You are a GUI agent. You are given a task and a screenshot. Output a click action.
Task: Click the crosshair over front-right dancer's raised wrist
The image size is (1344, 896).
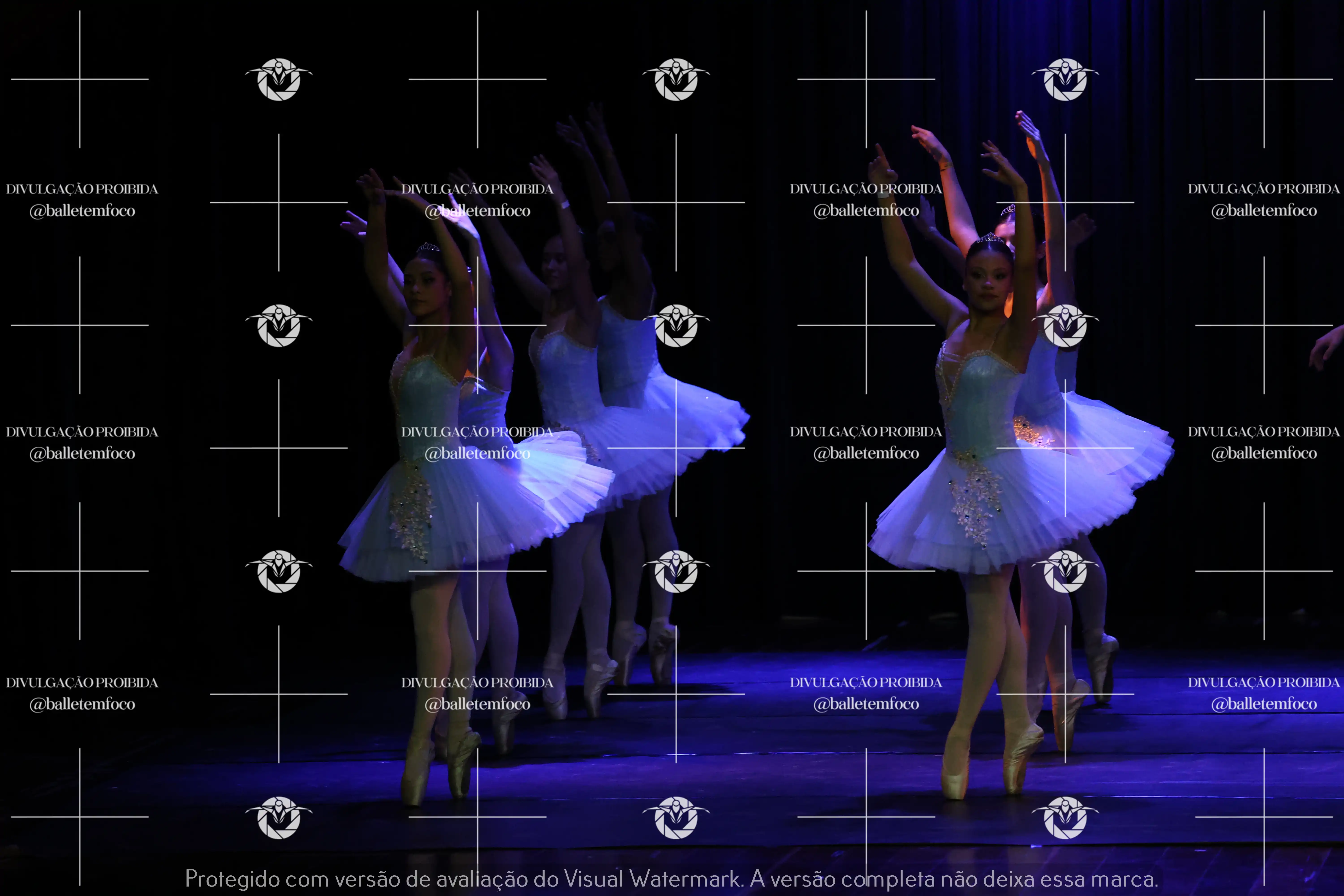tap(1065, 202)
